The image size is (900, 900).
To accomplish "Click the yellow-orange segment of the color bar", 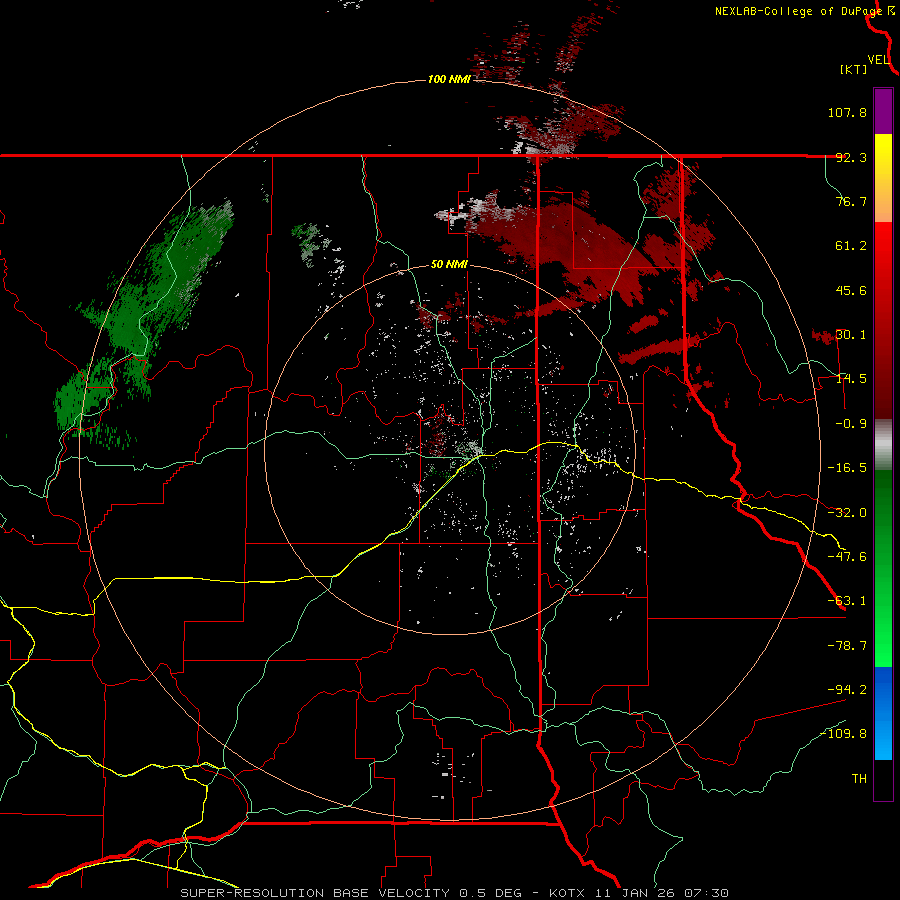I will pyautogui.click(x=883, y=178).
